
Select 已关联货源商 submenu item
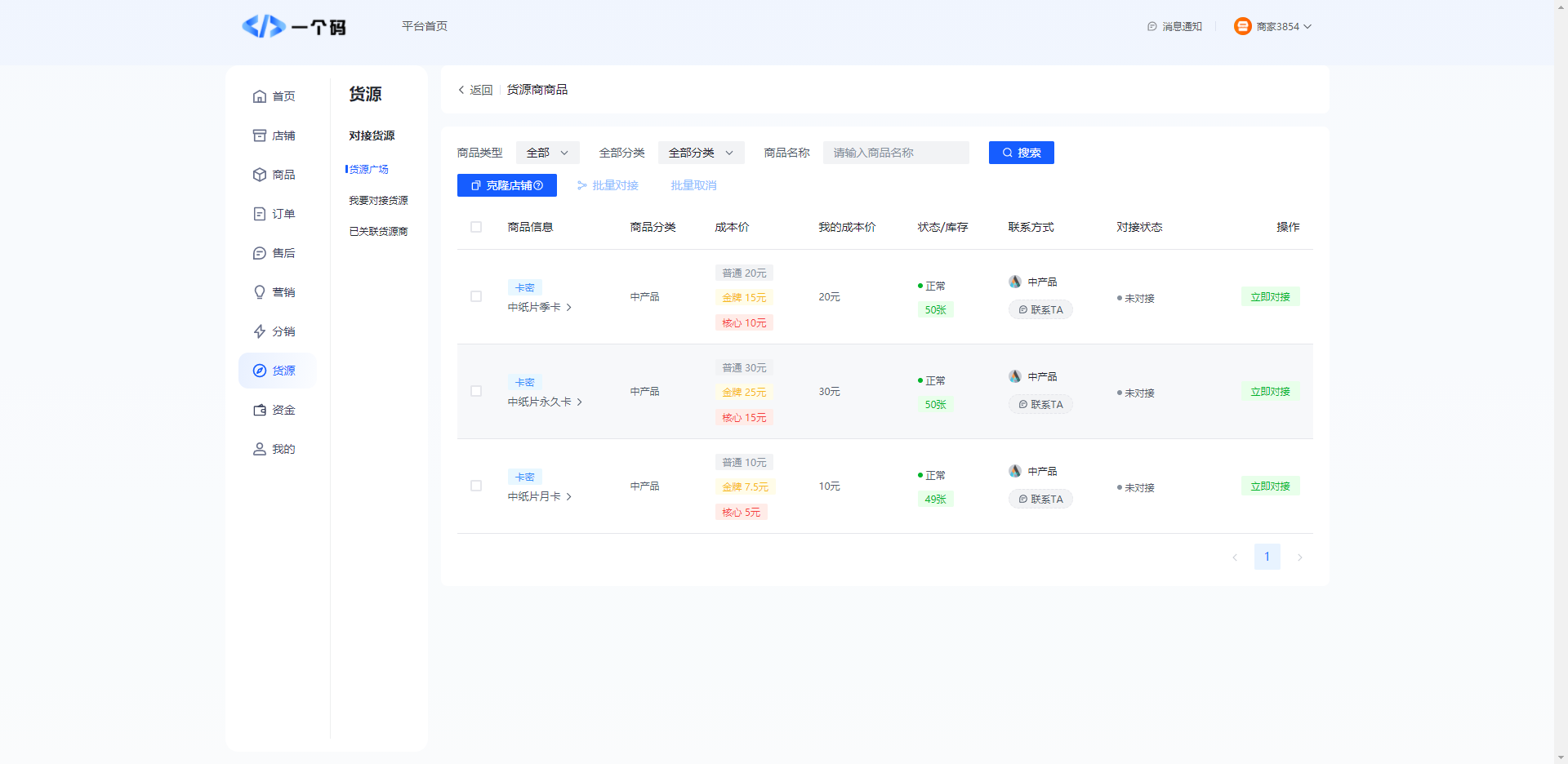pyautogui.click(x=378, y=232)
